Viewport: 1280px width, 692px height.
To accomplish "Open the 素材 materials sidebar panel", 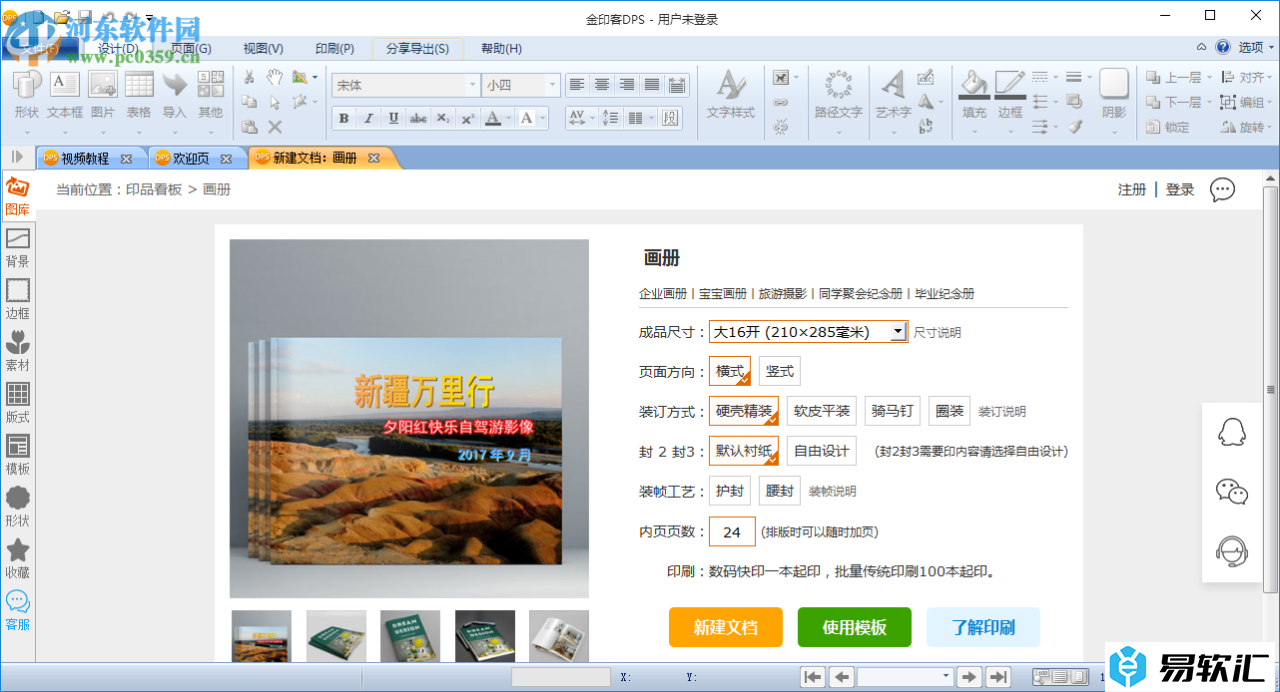I will pos(17,352).
